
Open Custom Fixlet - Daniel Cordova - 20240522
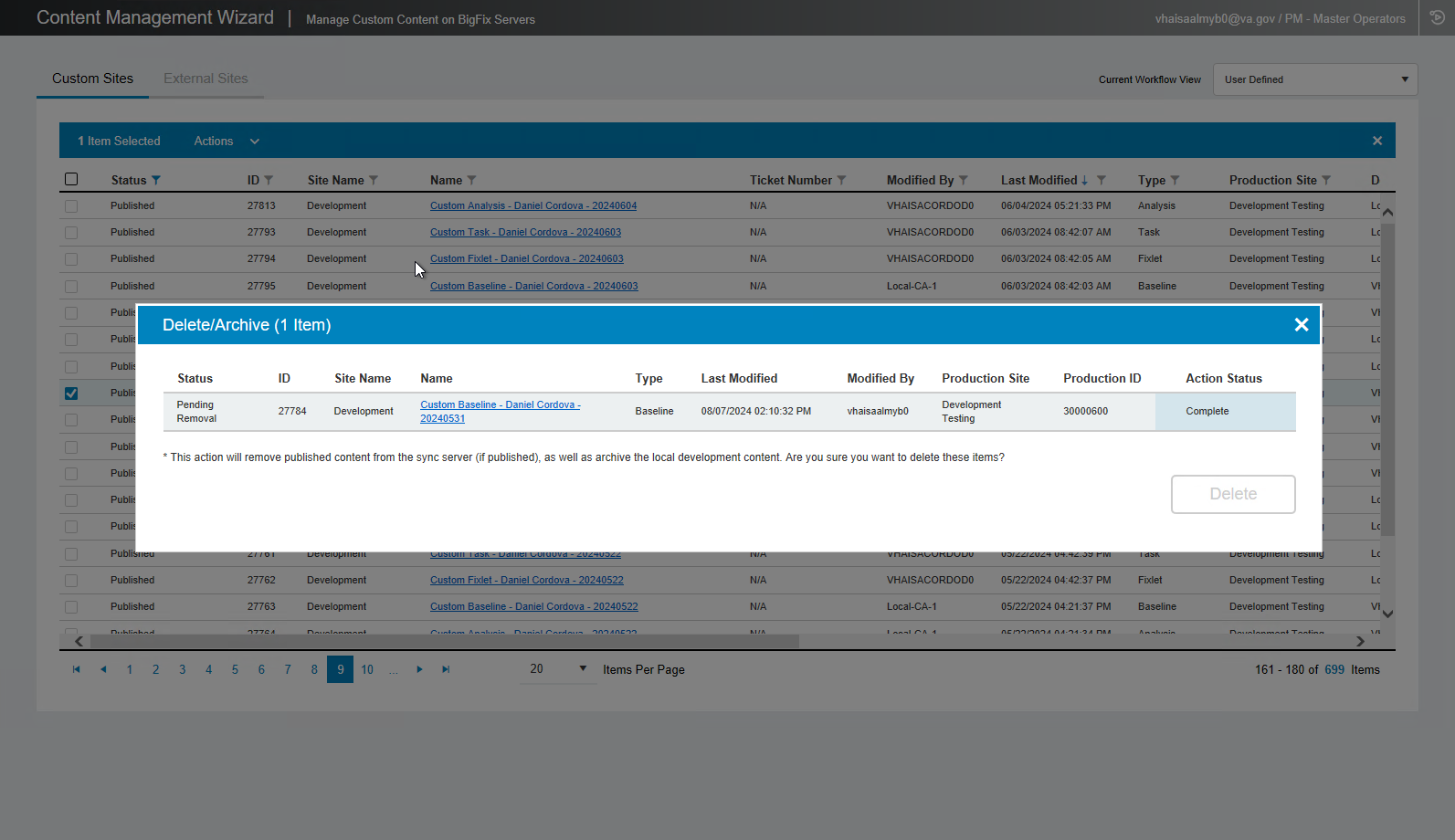pos(527,580)
